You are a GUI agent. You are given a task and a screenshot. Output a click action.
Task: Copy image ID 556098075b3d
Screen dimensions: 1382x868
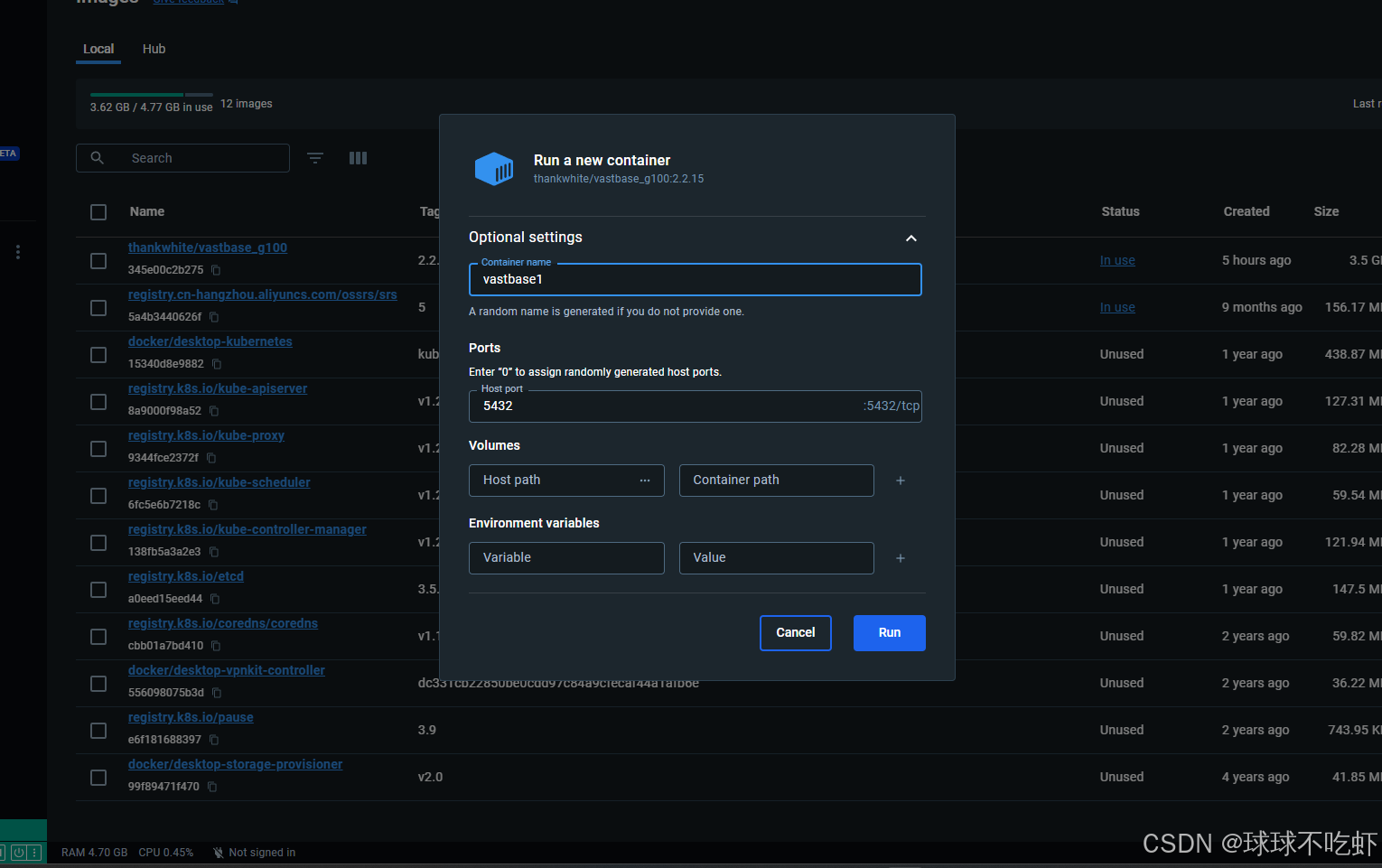click(x=217, y=693)
